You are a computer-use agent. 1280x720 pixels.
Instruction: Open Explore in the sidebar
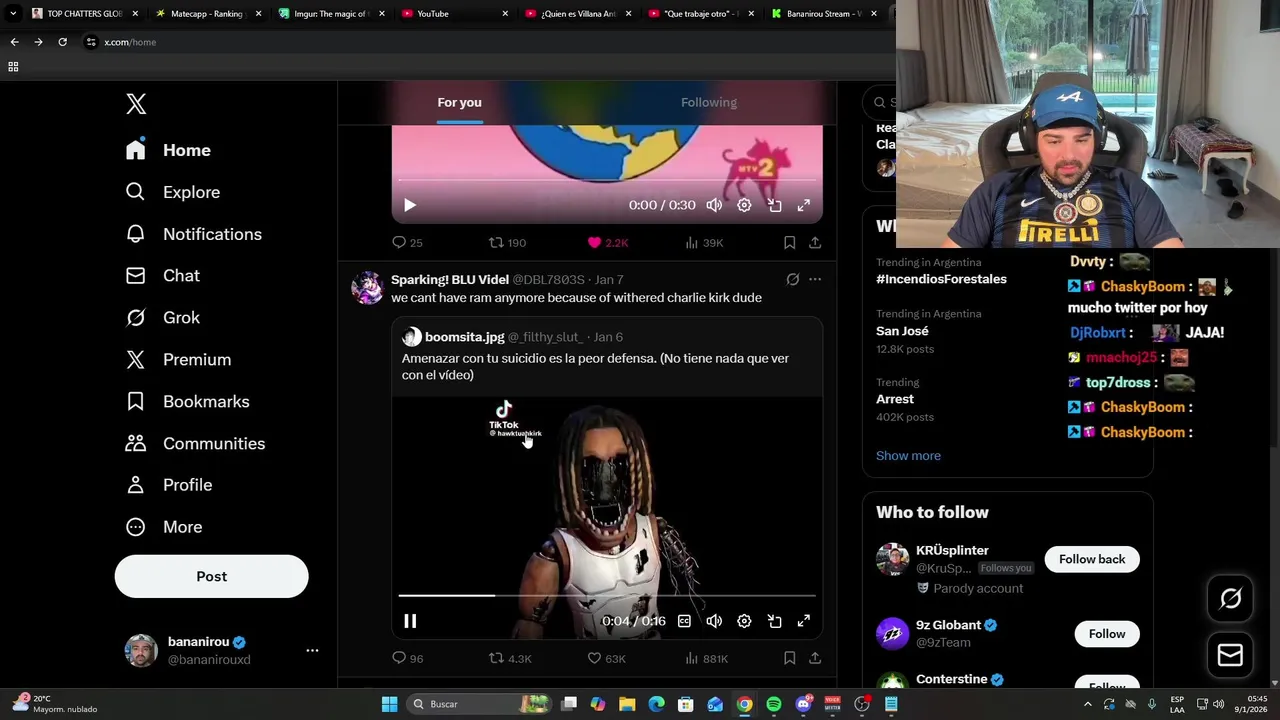click(172, 192)
